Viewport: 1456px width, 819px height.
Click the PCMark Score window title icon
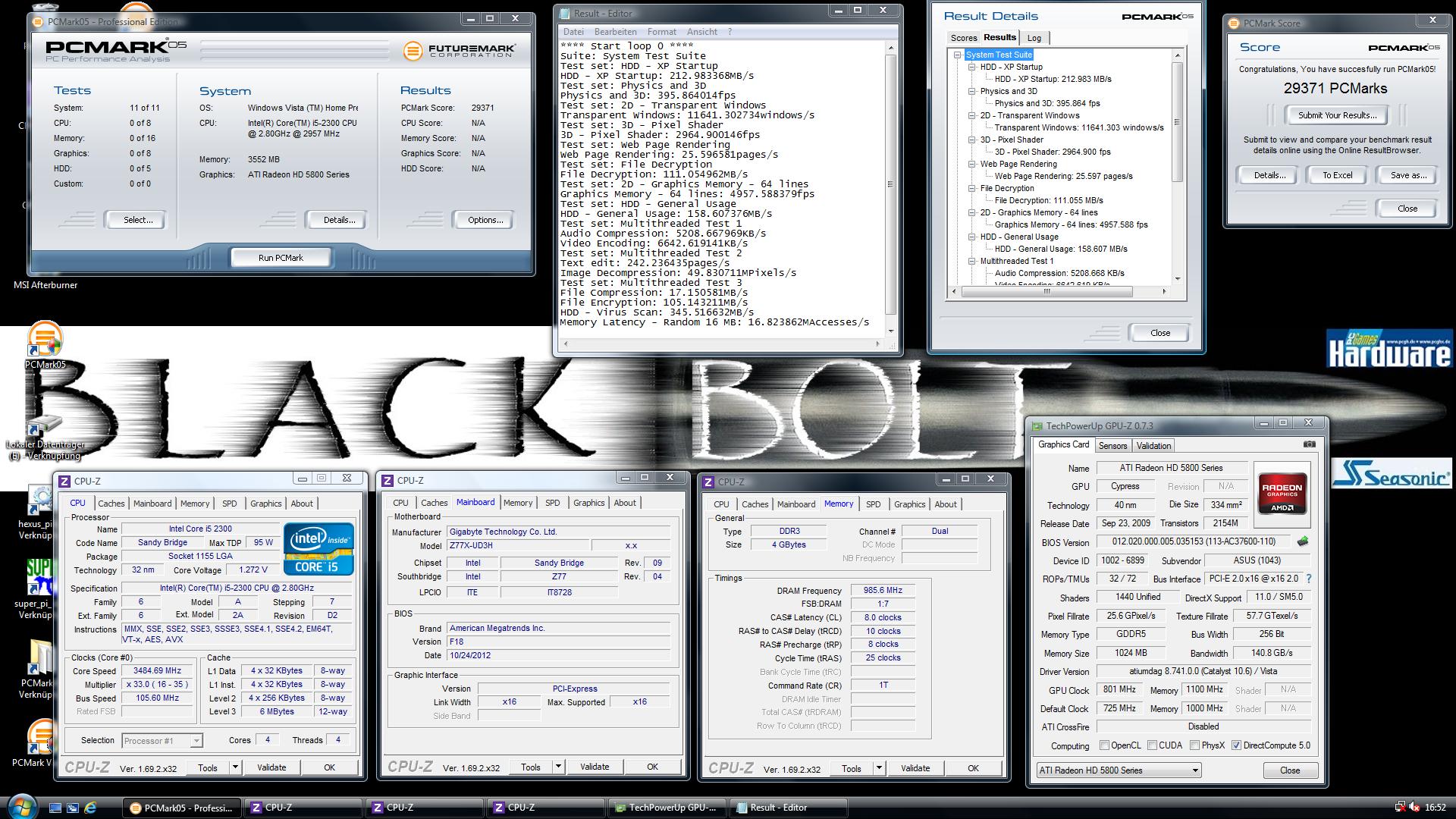click(x=1233, y=23)
